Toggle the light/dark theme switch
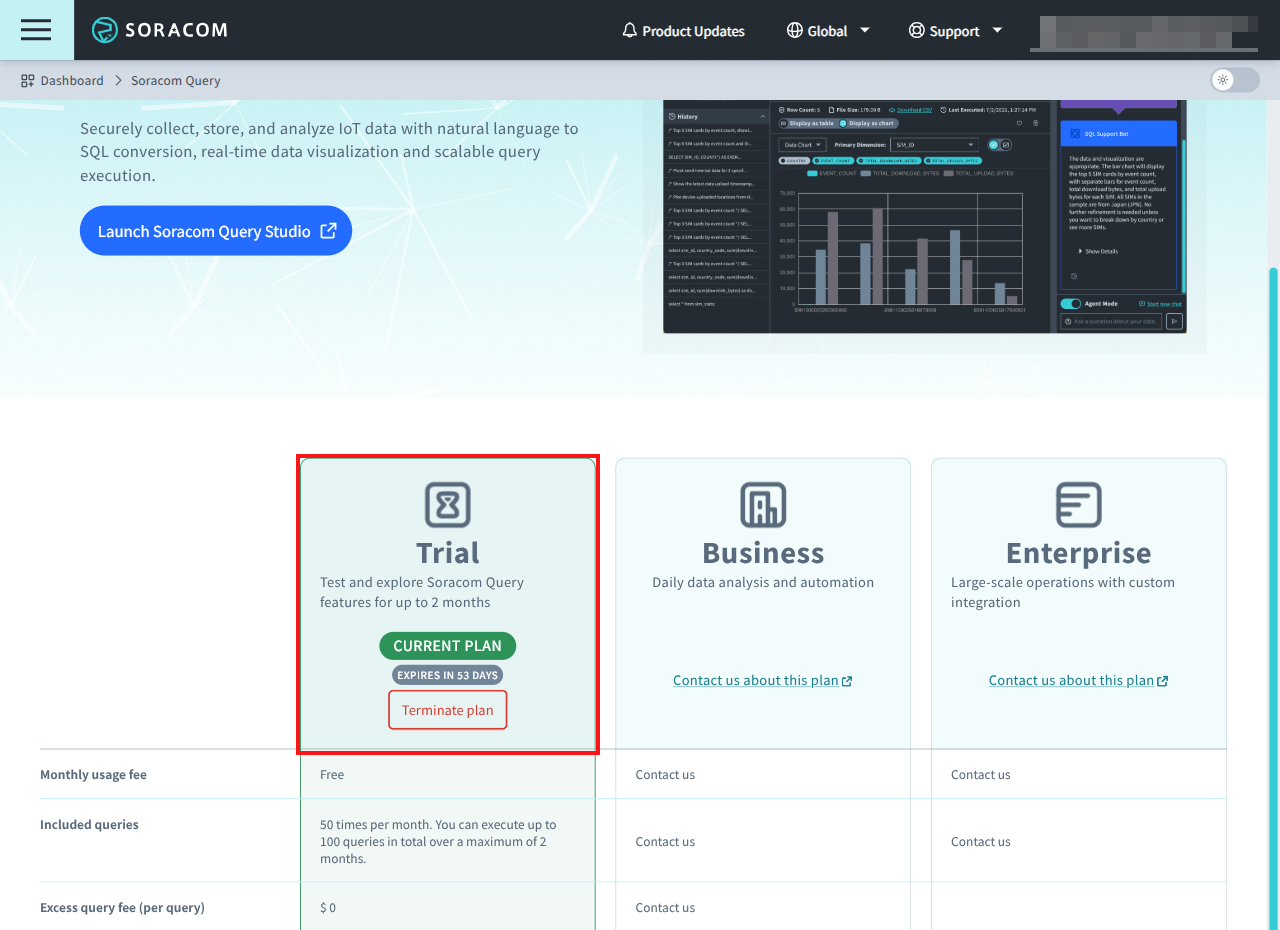This screenshot has height=930, width=1280. click(x=1234, y=80)
